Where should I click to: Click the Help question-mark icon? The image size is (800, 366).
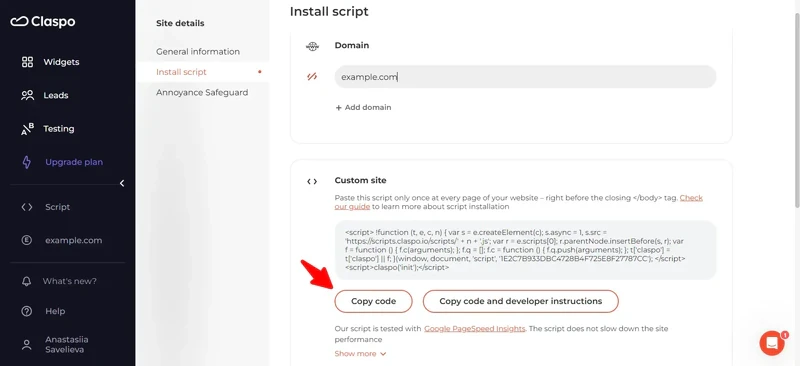click(27, 311)
